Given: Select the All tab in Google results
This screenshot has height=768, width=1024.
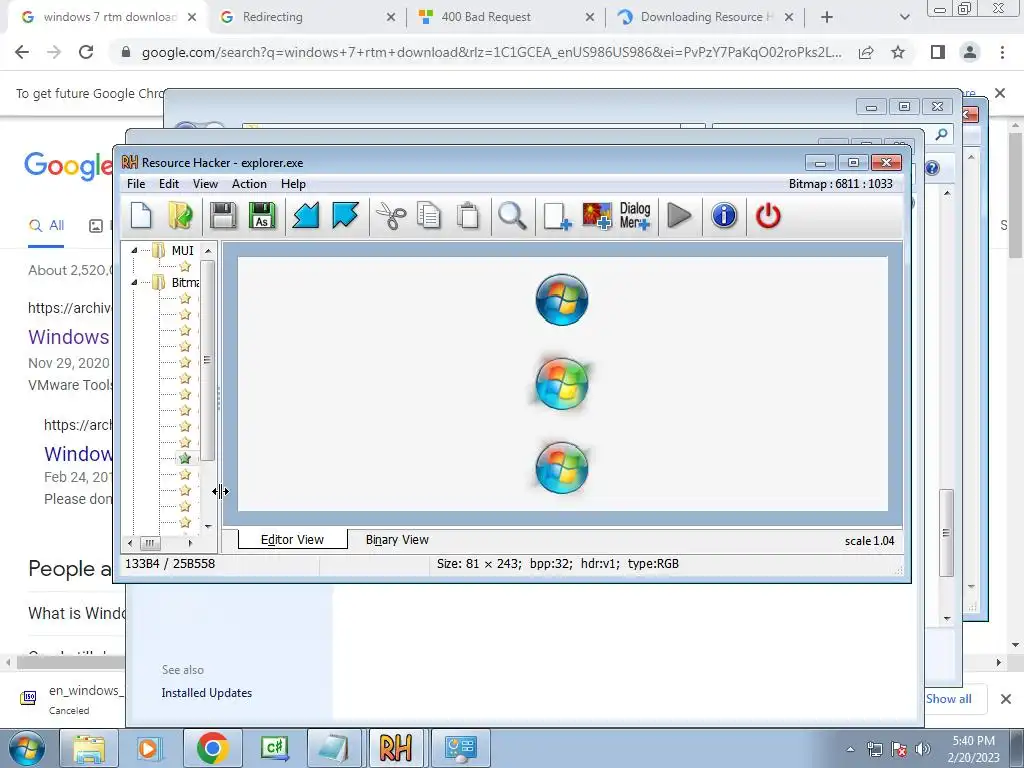Looking at the screenshot, I should tap(46, 226).
